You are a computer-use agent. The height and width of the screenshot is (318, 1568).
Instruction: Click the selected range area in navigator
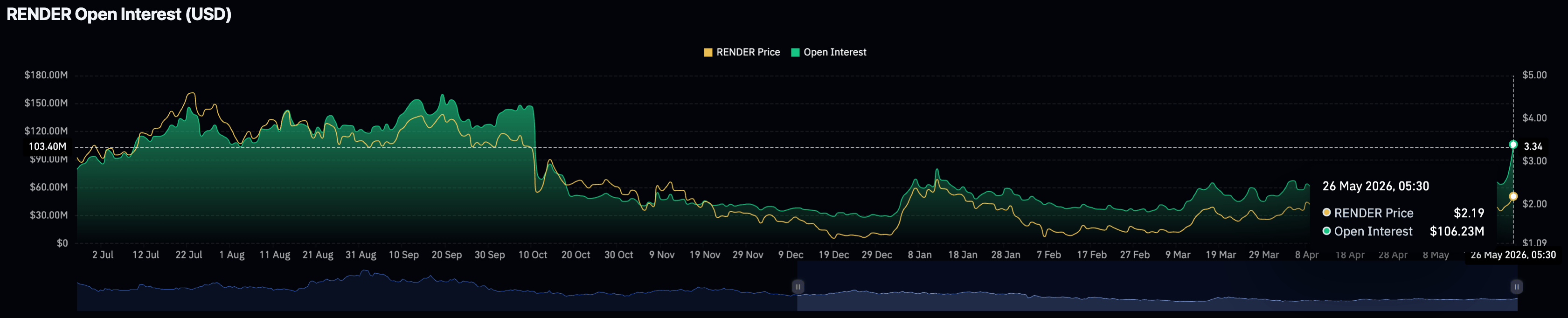tap(1157, 286)
